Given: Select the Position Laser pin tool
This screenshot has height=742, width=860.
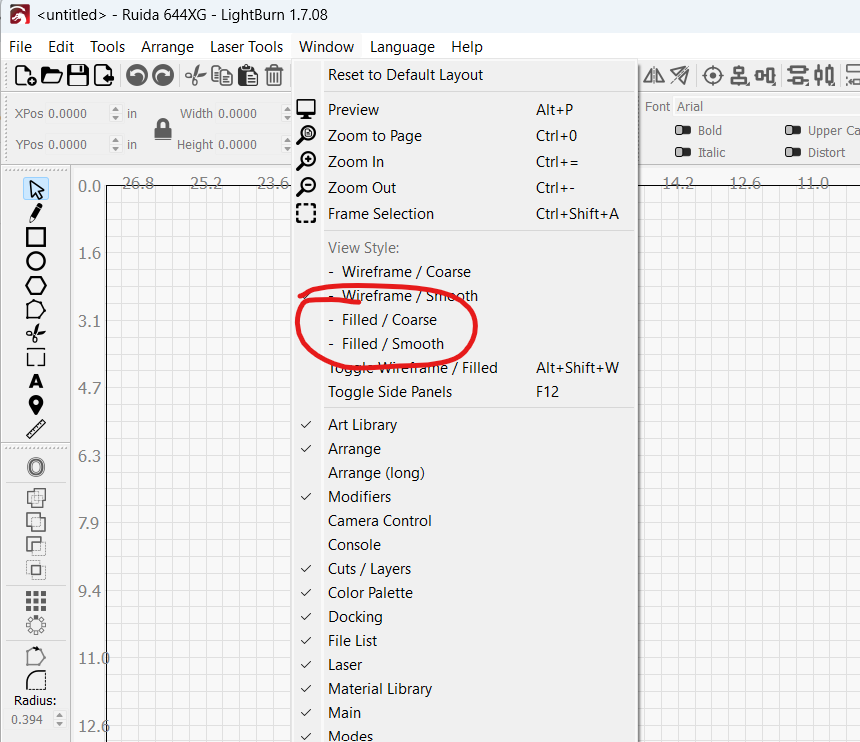Looking at the screenshot, I should pyautogui.click(x=36, y=405).
